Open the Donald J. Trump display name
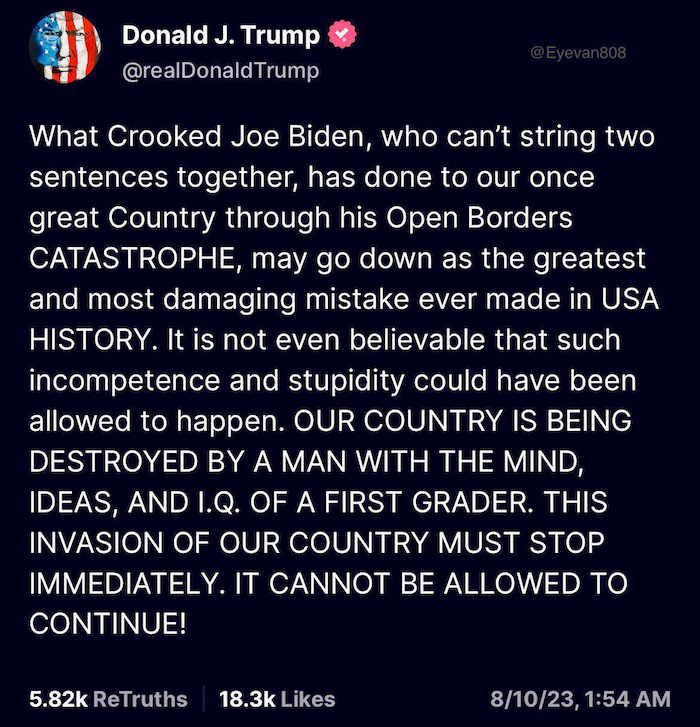700x727 pixels. [221, 35]
